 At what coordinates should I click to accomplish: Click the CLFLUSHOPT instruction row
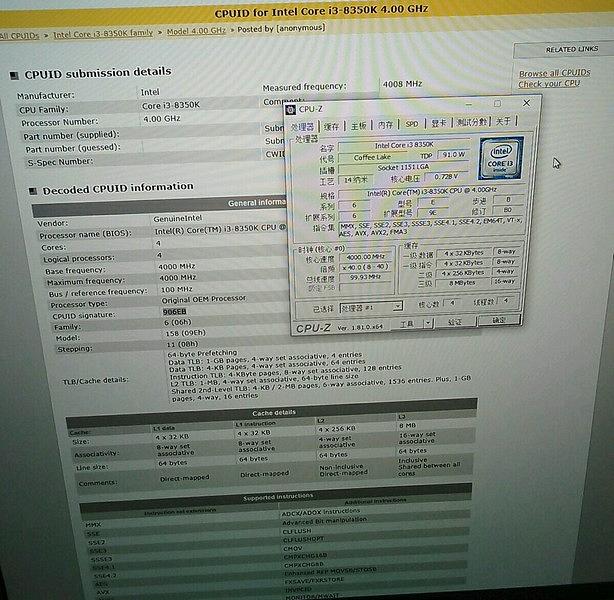pos(303,540)
